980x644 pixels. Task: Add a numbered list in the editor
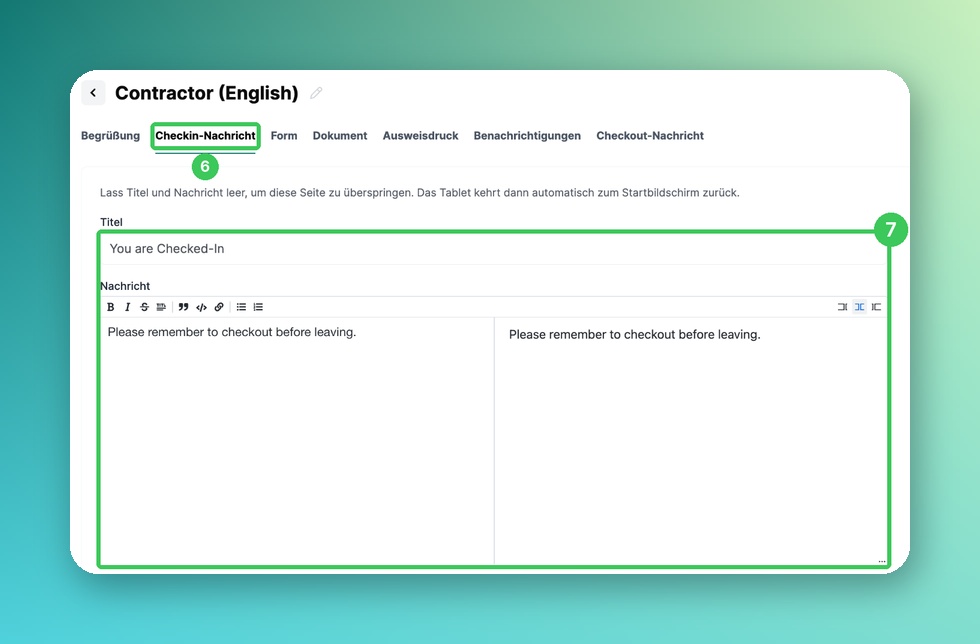258,307
